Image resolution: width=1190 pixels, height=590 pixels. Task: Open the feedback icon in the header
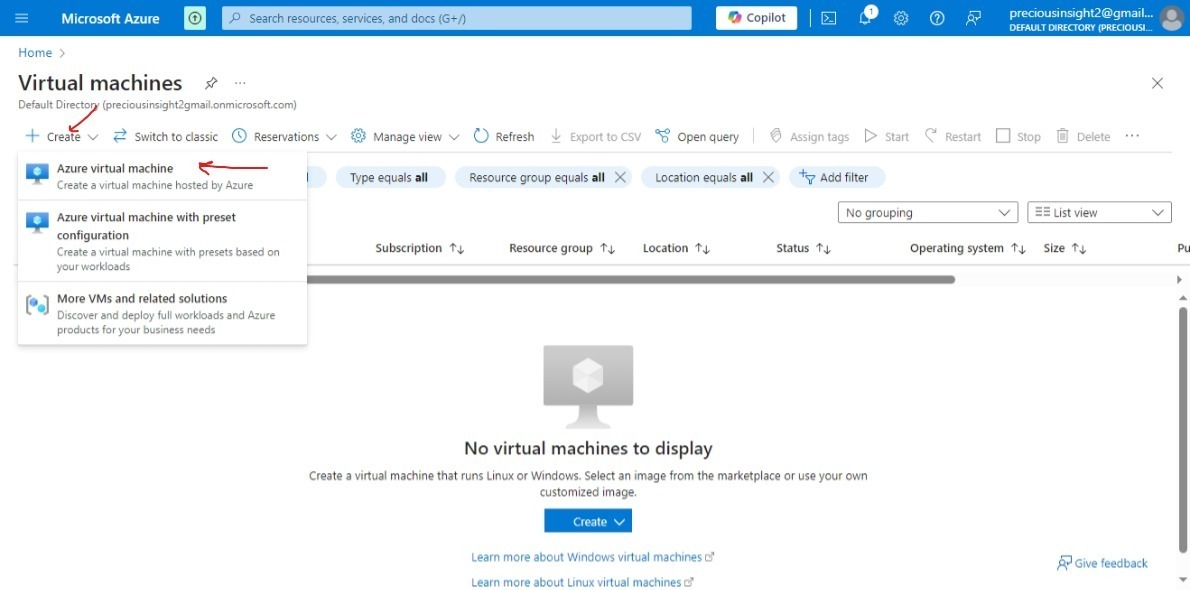tap(974, 17)
